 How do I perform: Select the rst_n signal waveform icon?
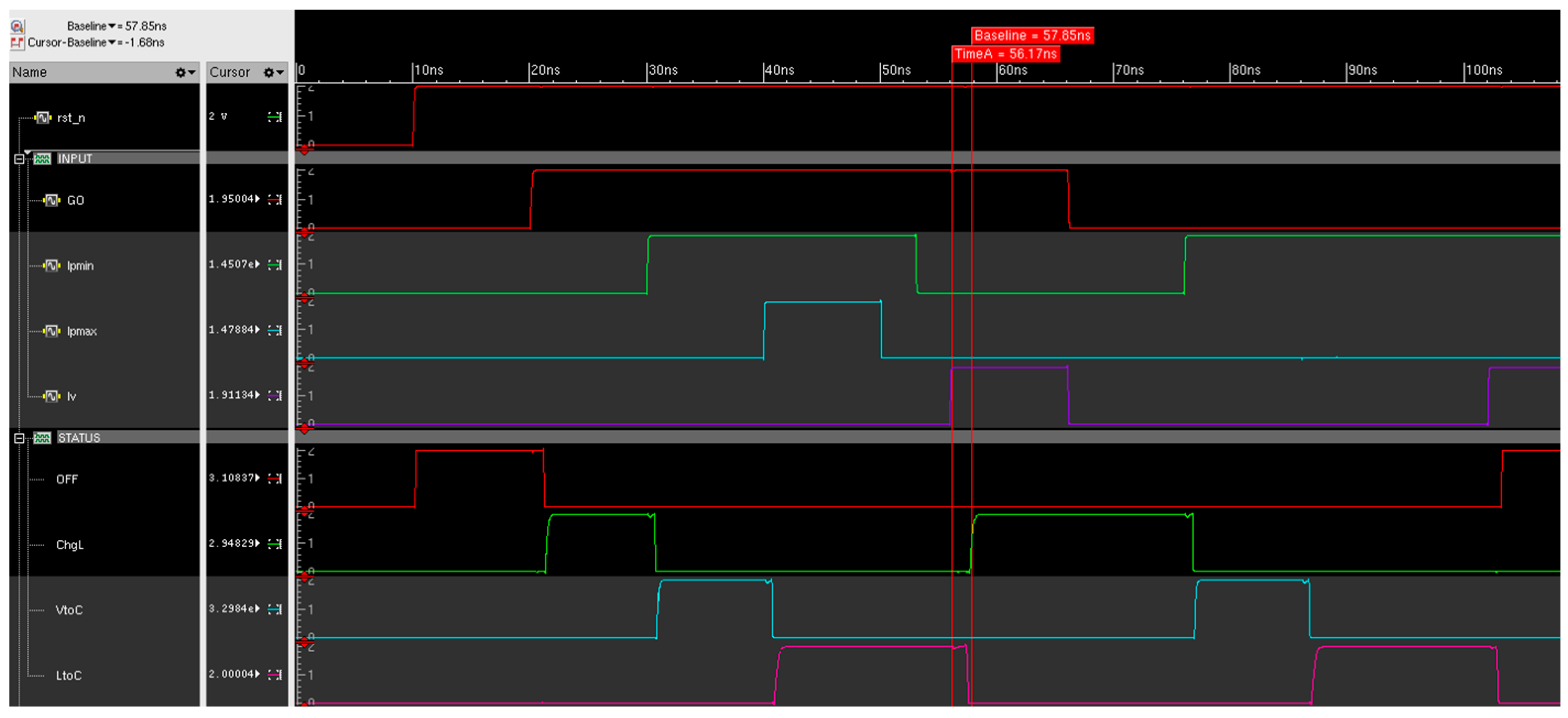43,117
